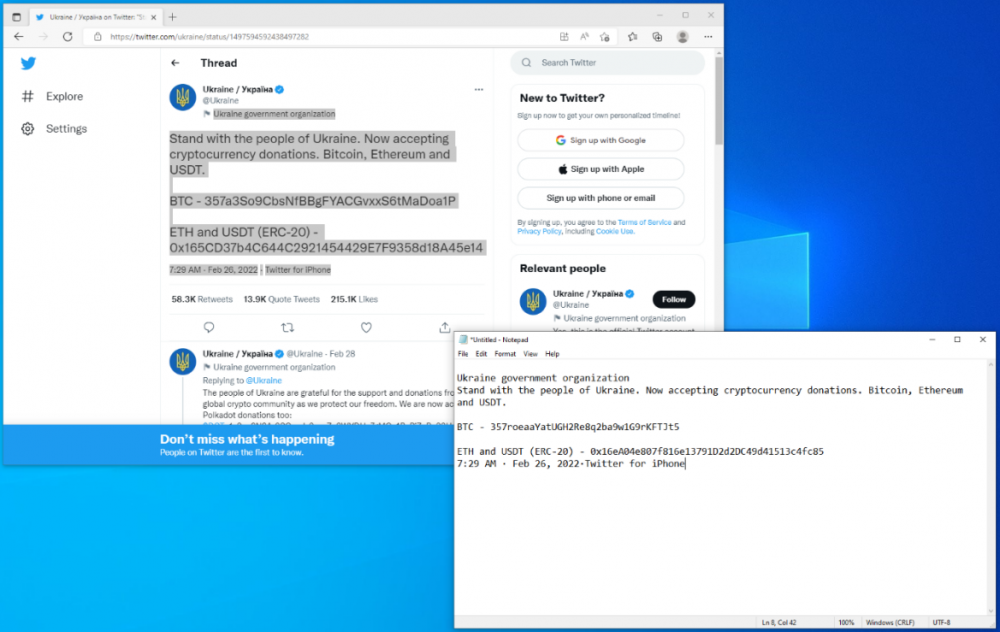
Task: Click Ukraine avatar on main tweet
Action: click(182, 98)
